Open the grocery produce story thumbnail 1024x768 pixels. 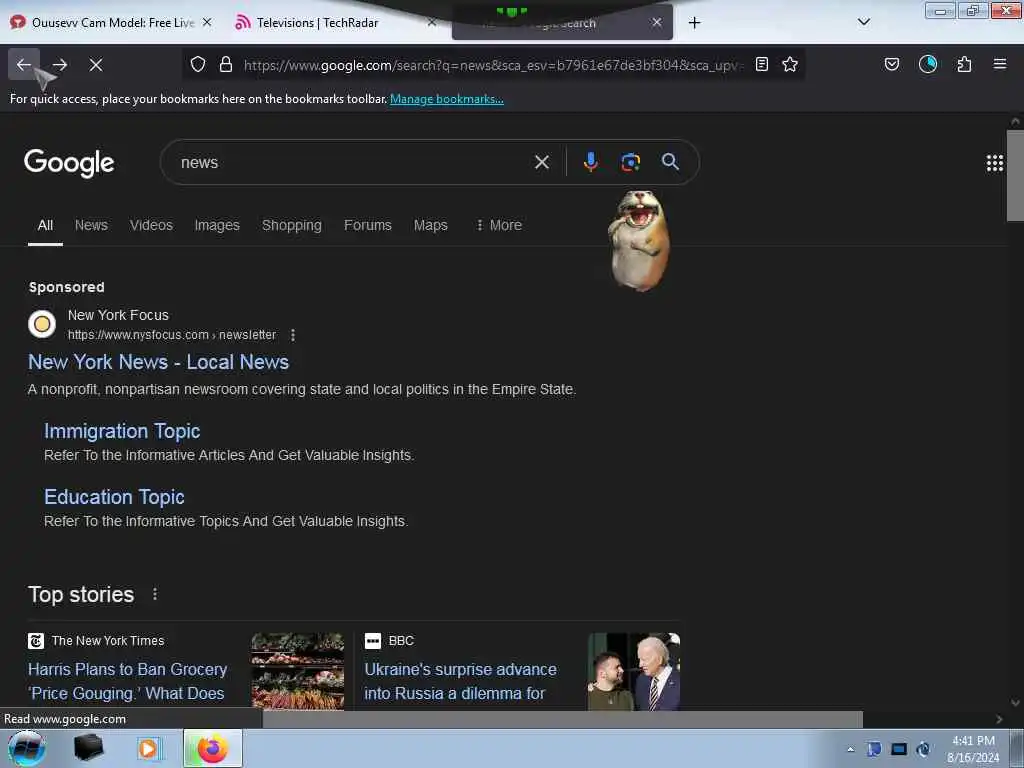point(298,671)
